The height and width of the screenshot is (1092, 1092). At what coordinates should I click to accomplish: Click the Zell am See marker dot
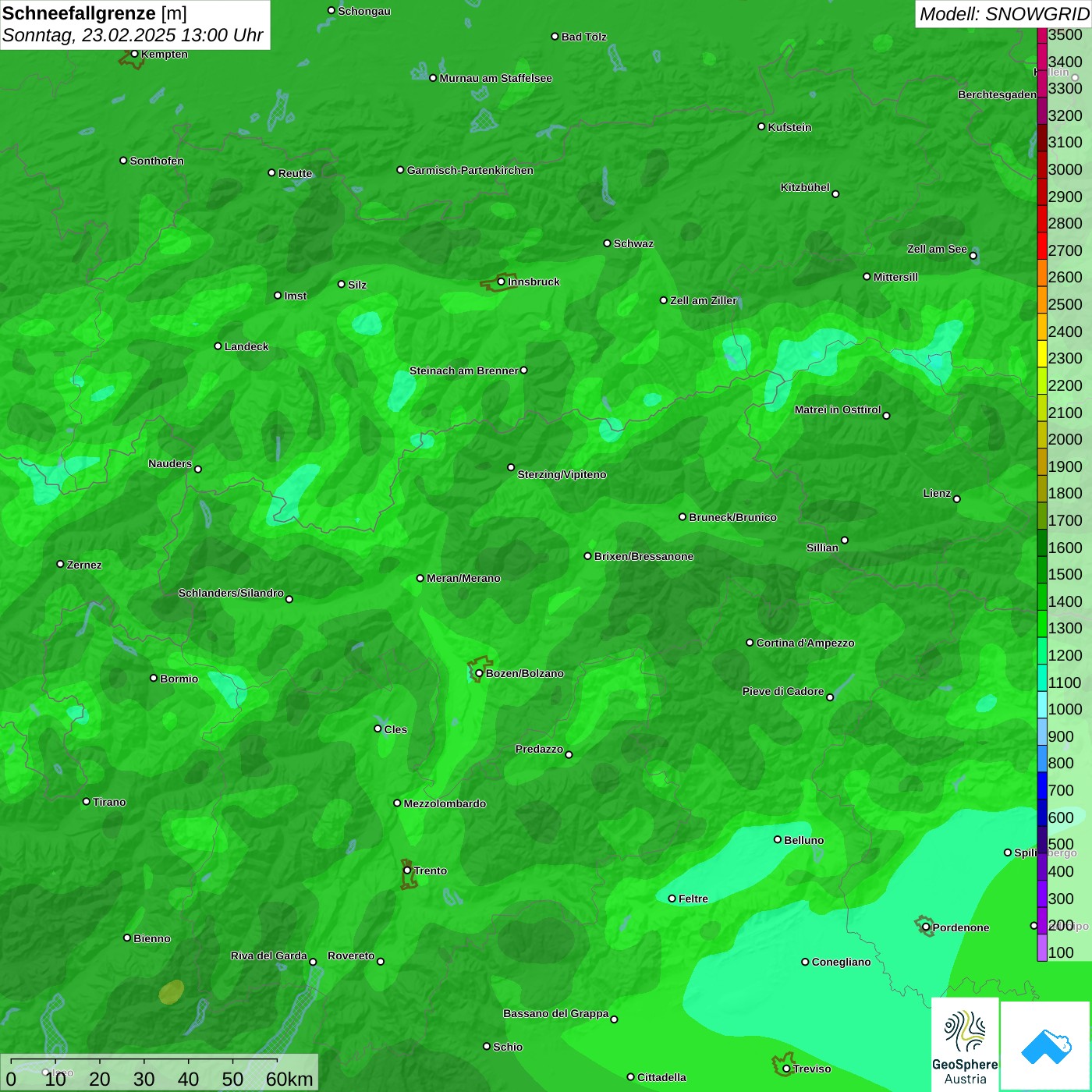973,256
